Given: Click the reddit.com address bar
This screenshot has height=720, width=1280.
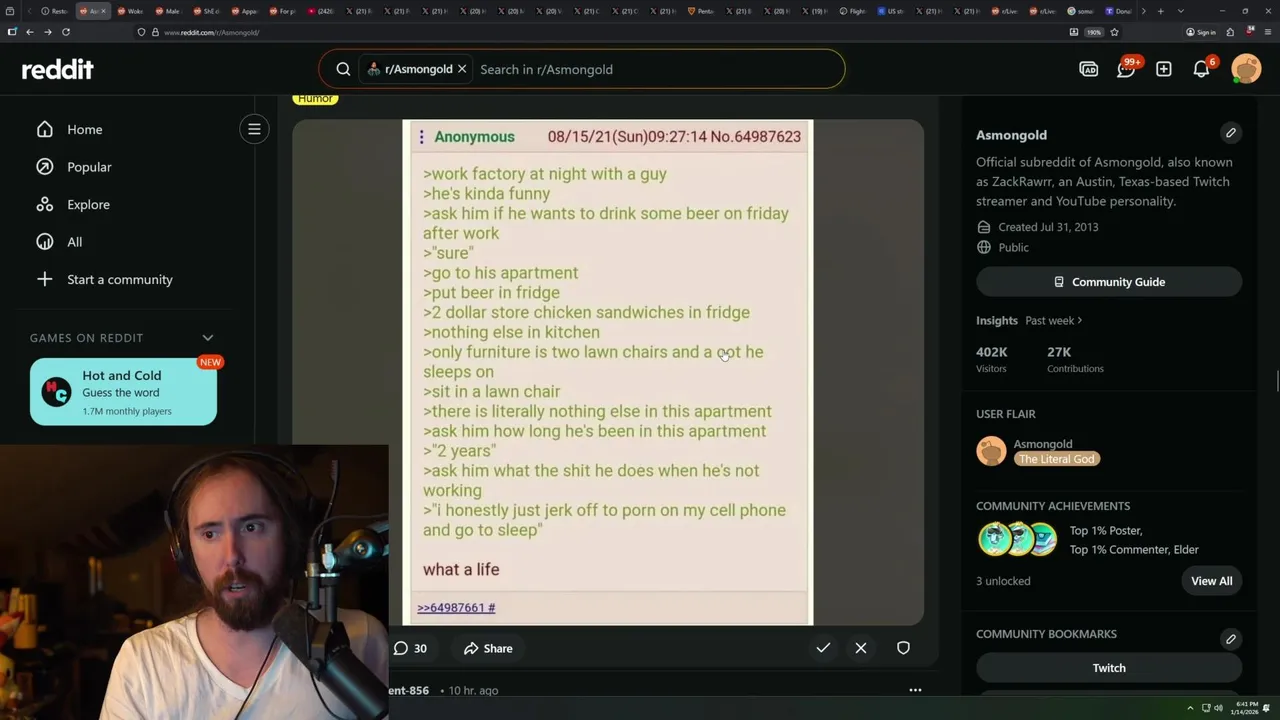Looking at the screenshot, I should point(600,32).
